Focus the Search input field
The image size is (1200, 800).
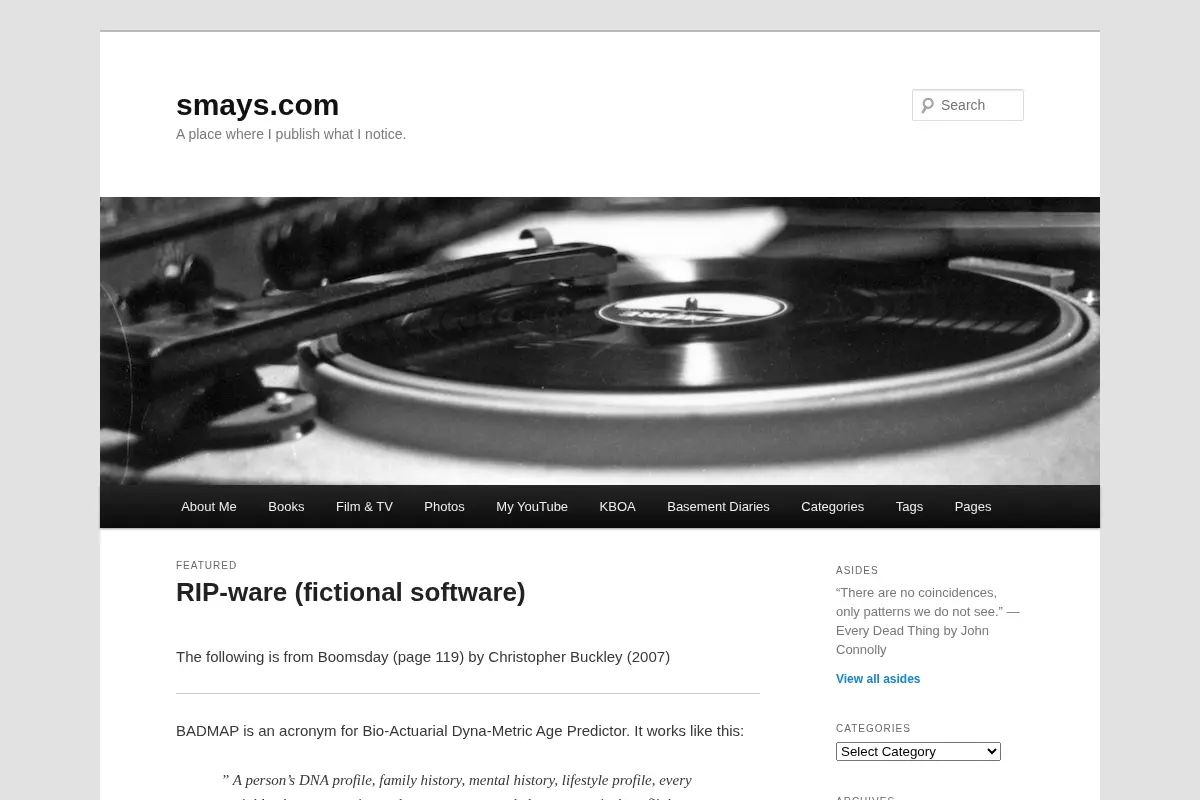(x=968, y=105)
